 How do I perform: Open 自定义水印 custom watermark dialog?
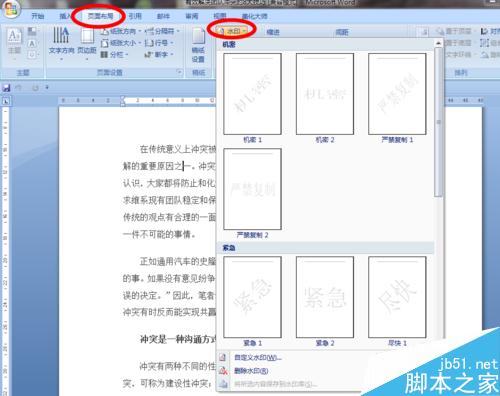pos(257,358)
